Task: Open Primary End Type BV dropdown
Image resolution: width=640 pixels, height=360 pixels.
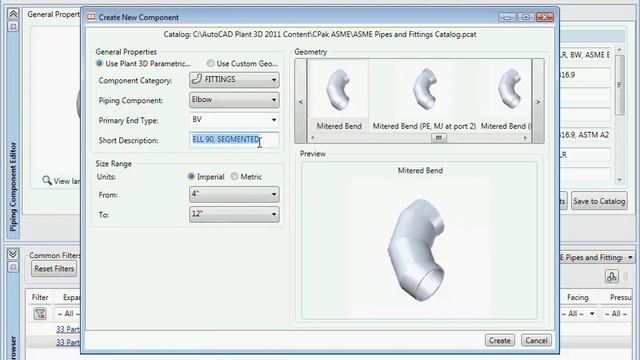Action: 234,120
